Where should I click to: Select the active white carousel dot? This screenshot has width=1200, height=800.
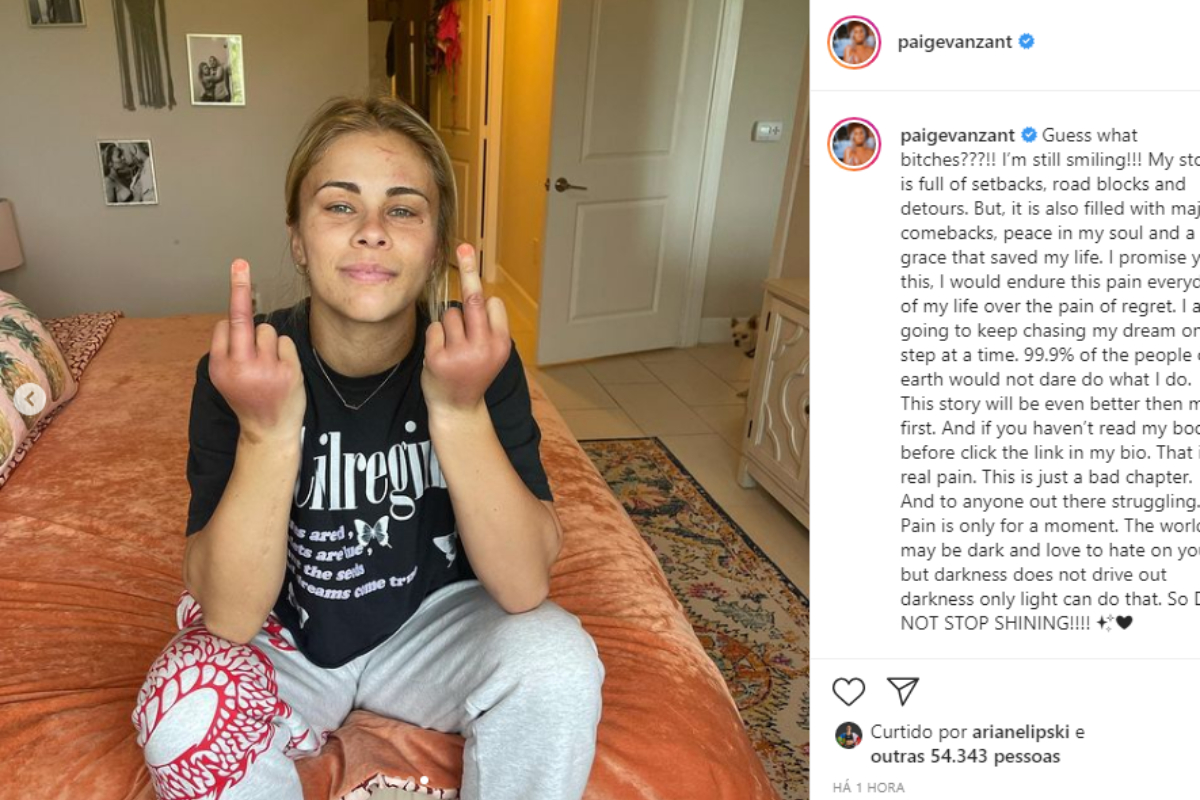(423, 779)
